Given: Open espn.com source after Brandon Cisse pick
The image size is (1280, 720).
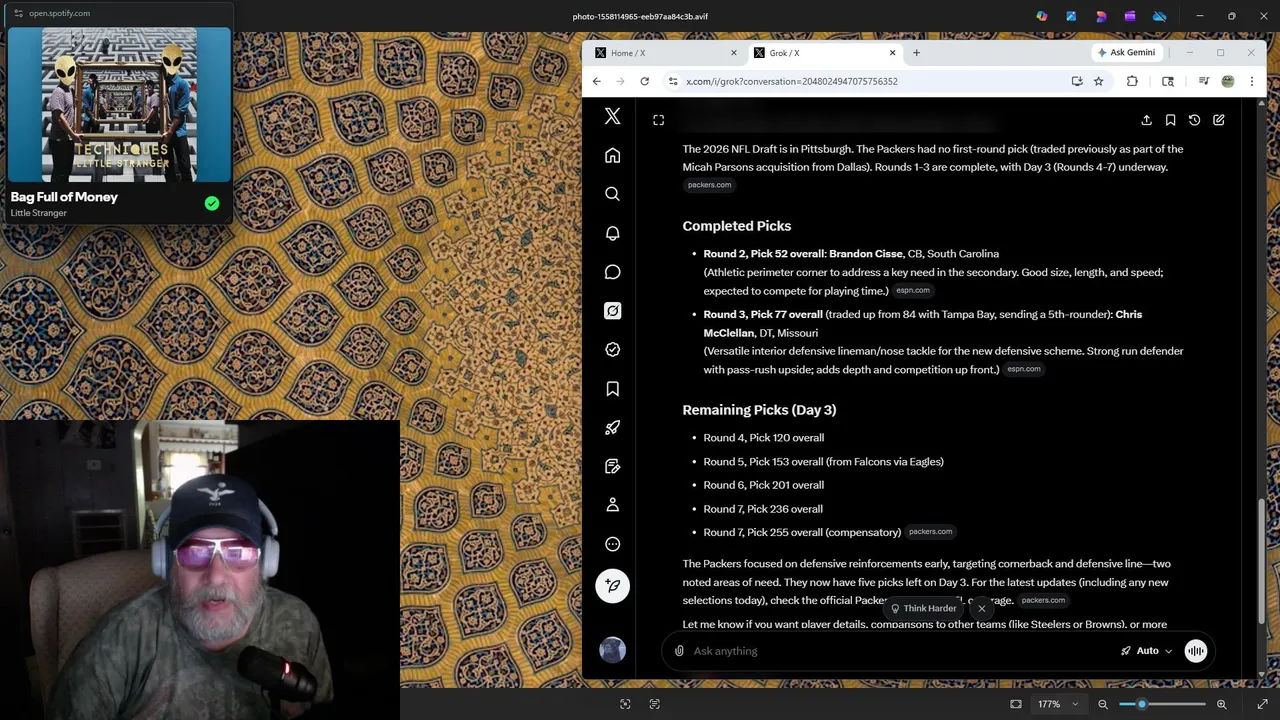Looking at the screenshot, I should [x=913, y=291].
